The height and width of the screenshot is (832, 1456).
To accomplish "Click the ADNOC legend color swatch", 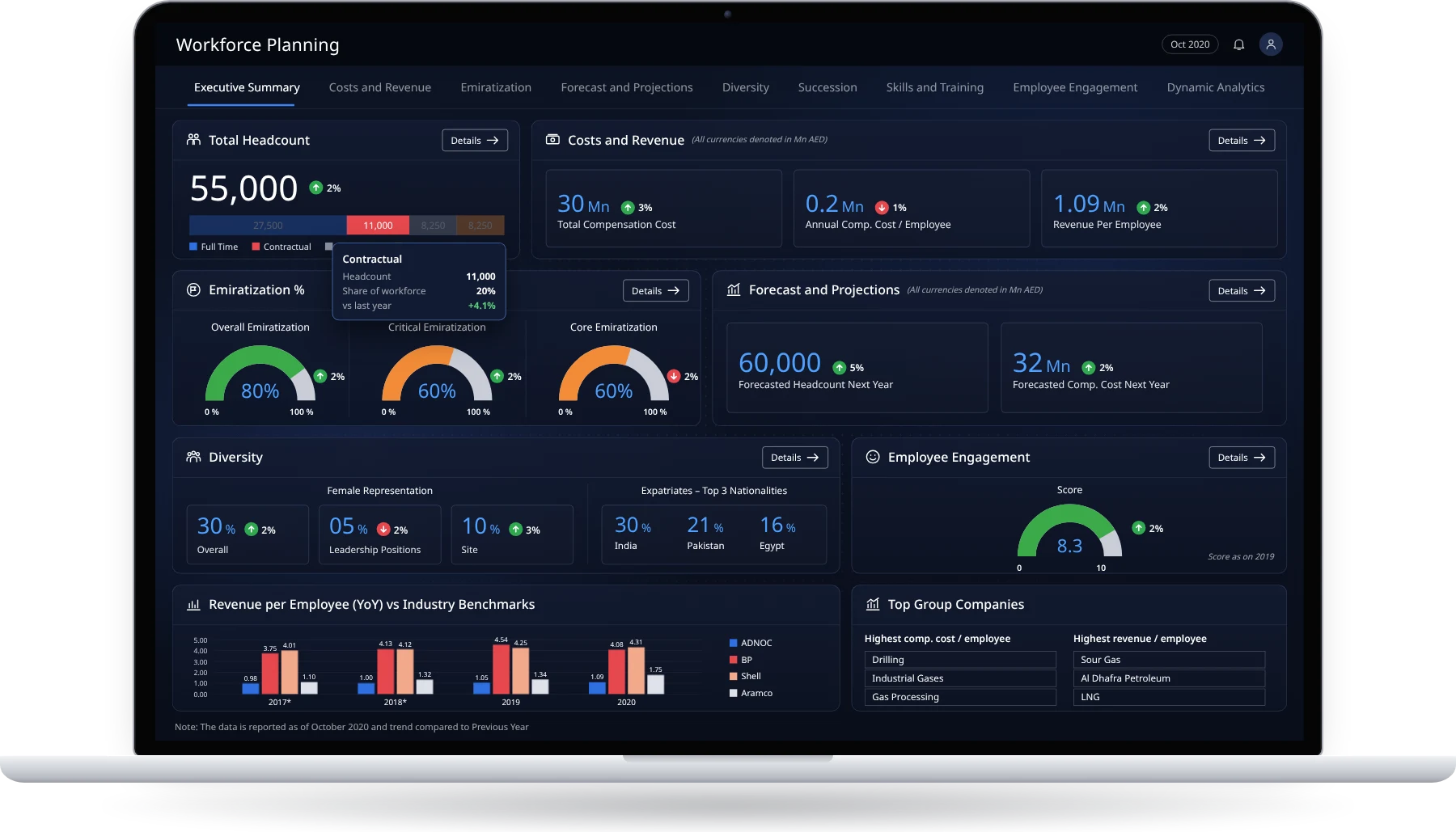I will [734, 643].
